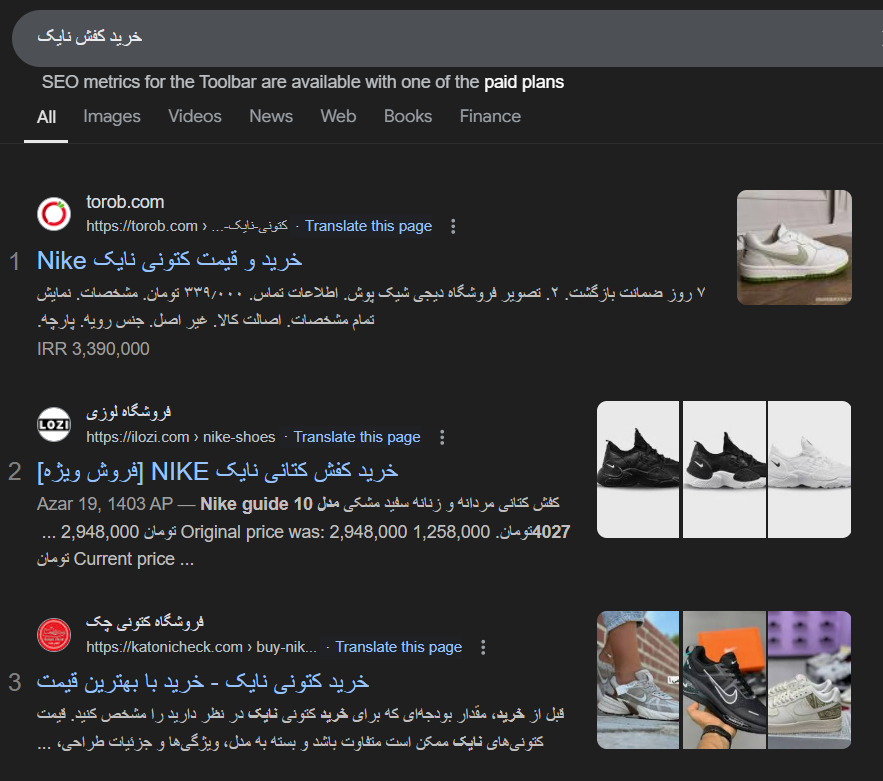Open ilozi black sneaker with white sole thumbnail
The width and height of the screenshot is (883, 781).
click(x=724, y=470)
